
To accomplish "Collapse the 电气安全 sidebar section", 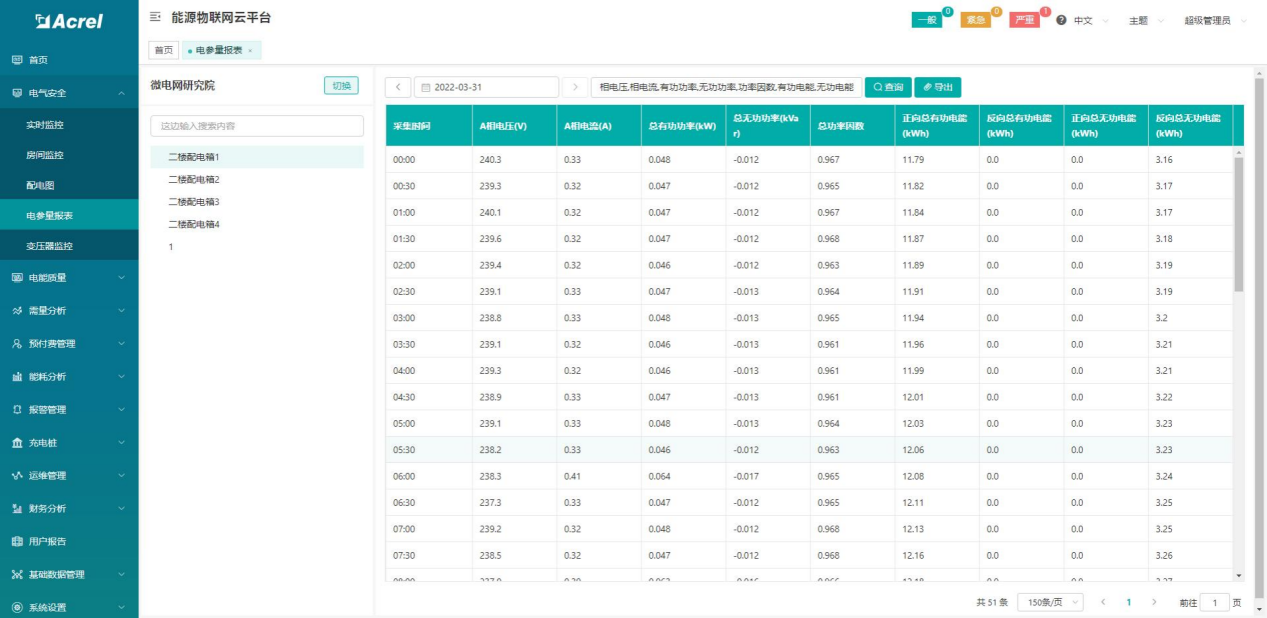I will (69, 93).
